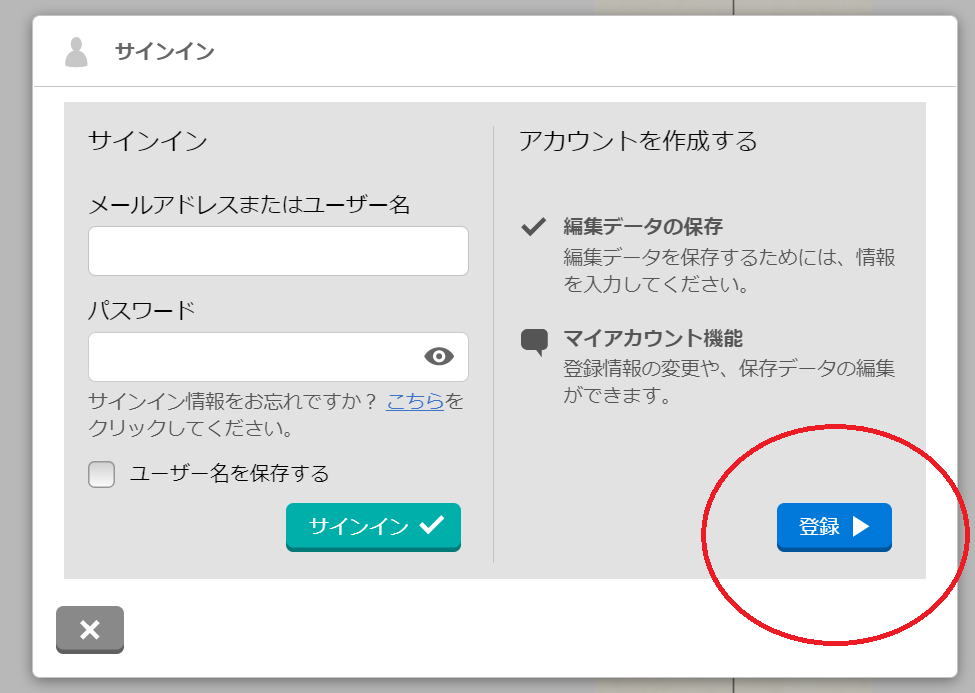Click the マイアカウント機能 bold heading

pos(653,338)
